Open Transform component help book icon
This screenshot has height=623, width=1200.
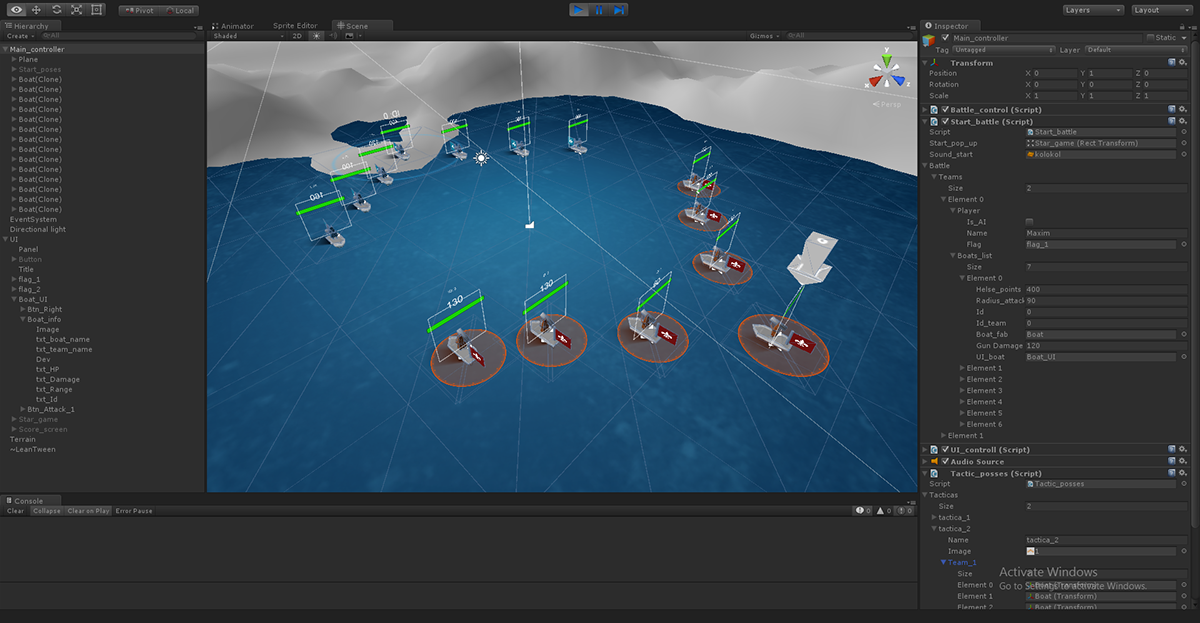(x=1172, y=63)
